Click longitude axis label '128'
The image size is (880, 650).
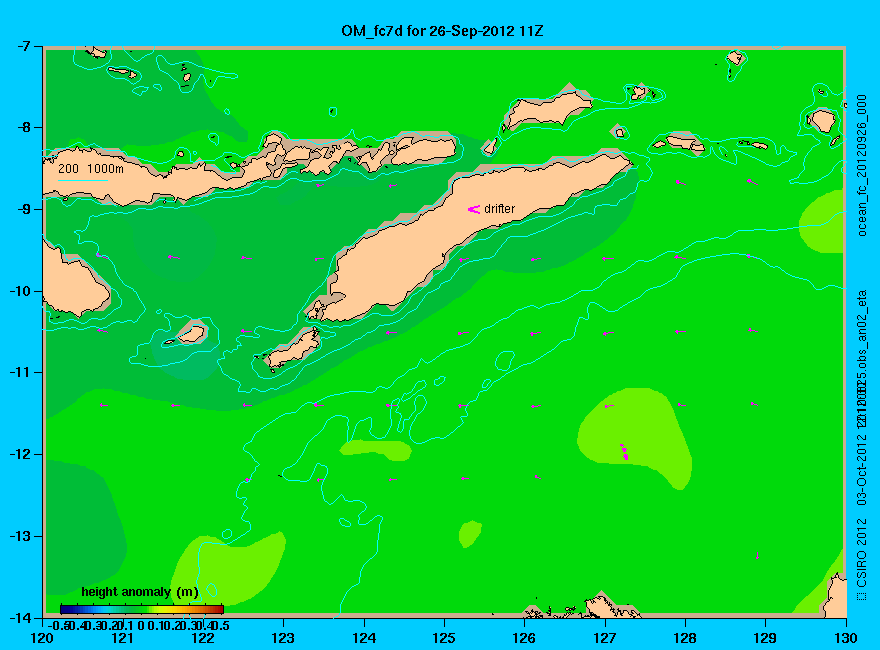tap(685, 638)
